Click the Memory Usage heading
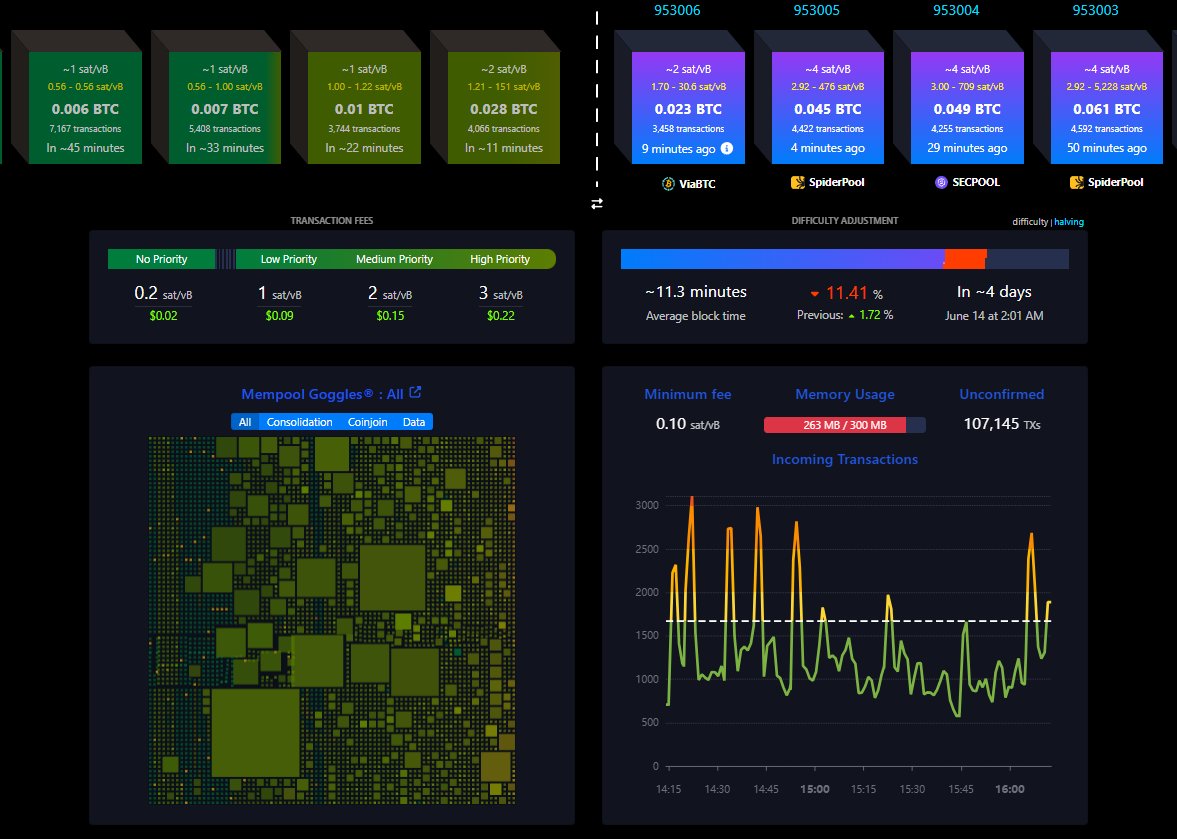This screenshot has height=839, width=1177. 844,394
